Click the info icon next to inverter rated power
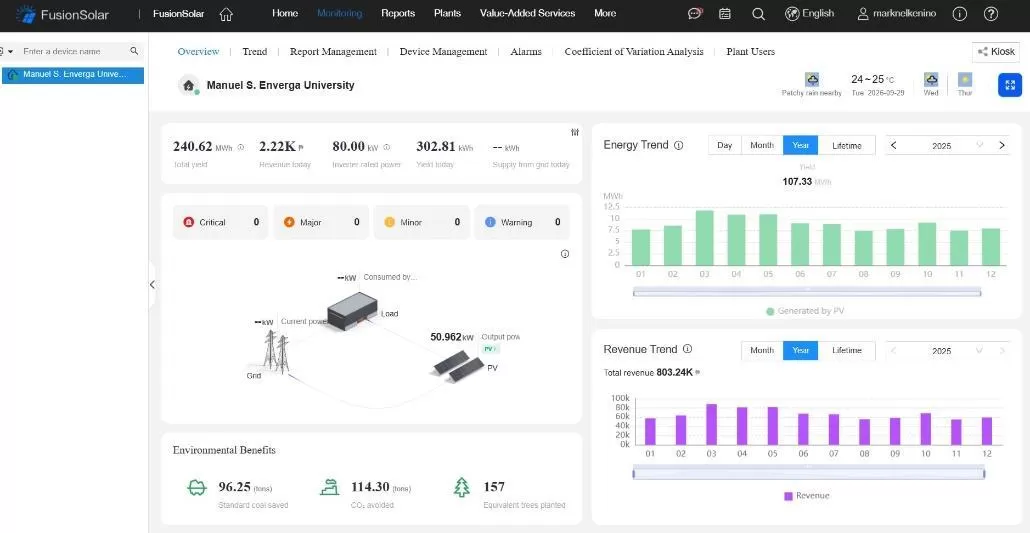Screen dimensions: 1030x533 [x=387, y=147]
